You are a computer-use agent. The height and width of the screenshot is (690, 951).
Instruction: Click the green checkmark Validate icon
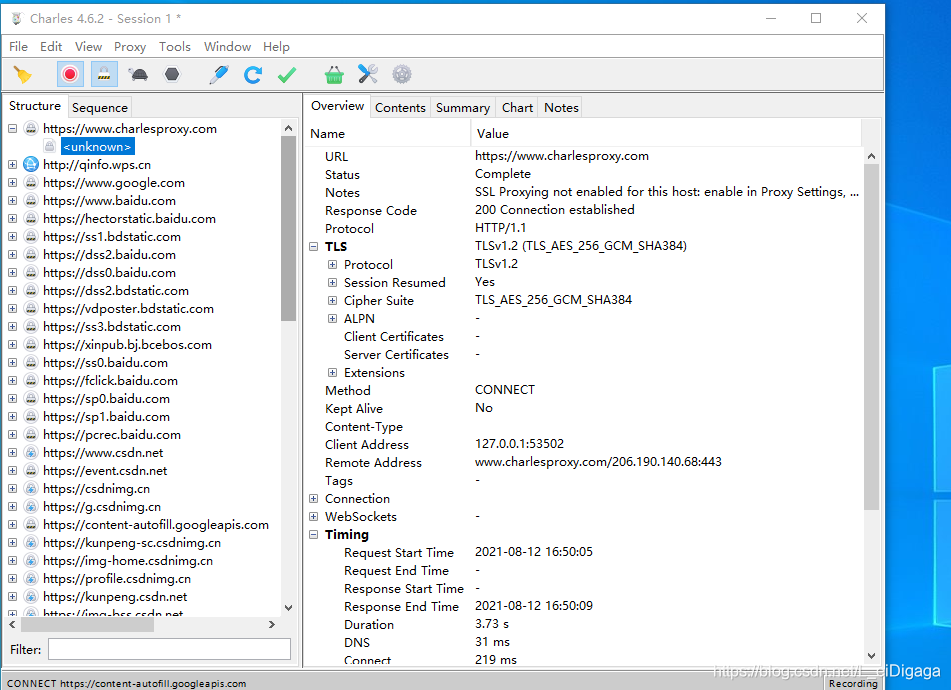point(287,75)
